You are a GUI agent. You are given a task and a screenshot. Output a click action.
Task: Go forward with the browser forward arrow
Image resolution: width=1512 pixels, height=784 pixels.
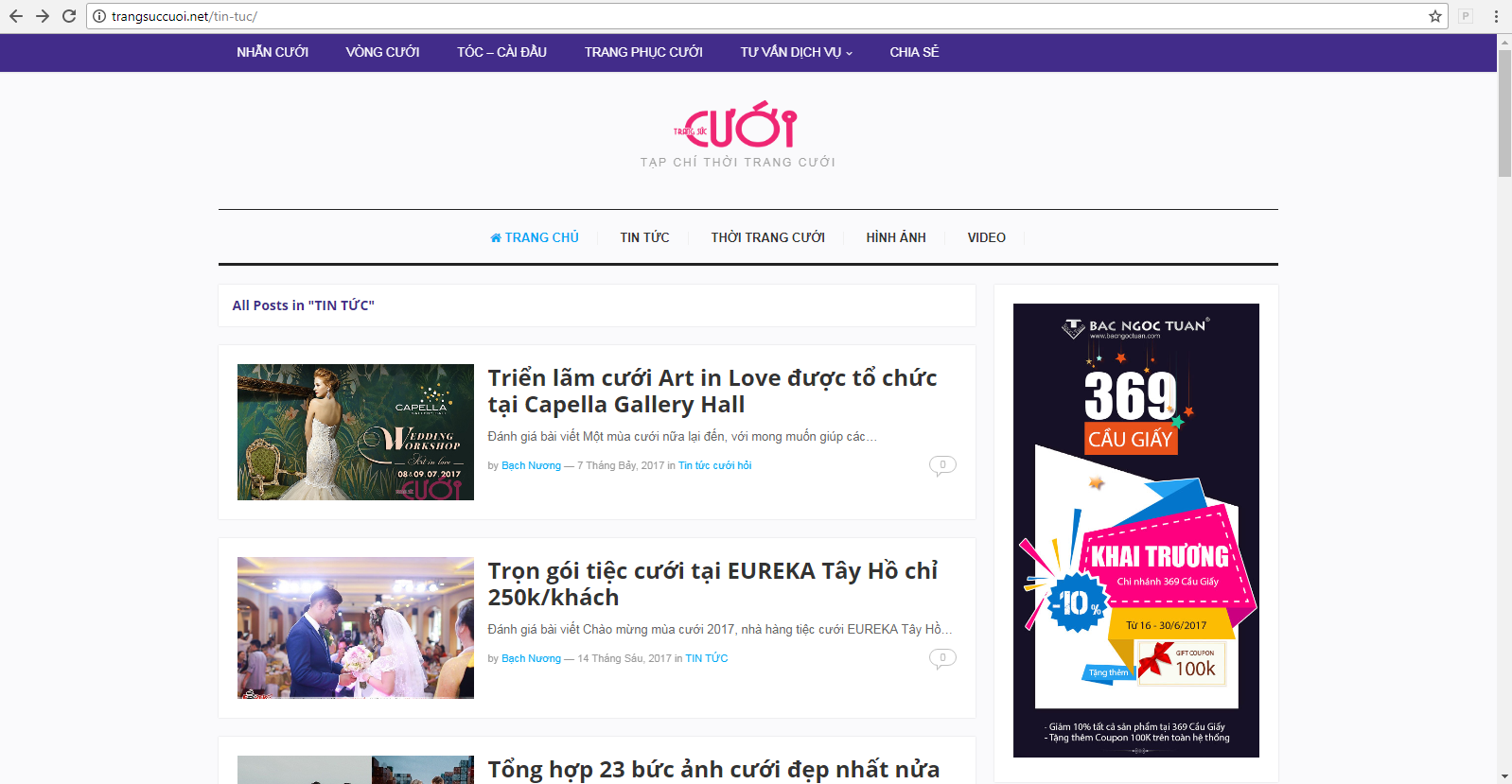(x=43, y=16)
